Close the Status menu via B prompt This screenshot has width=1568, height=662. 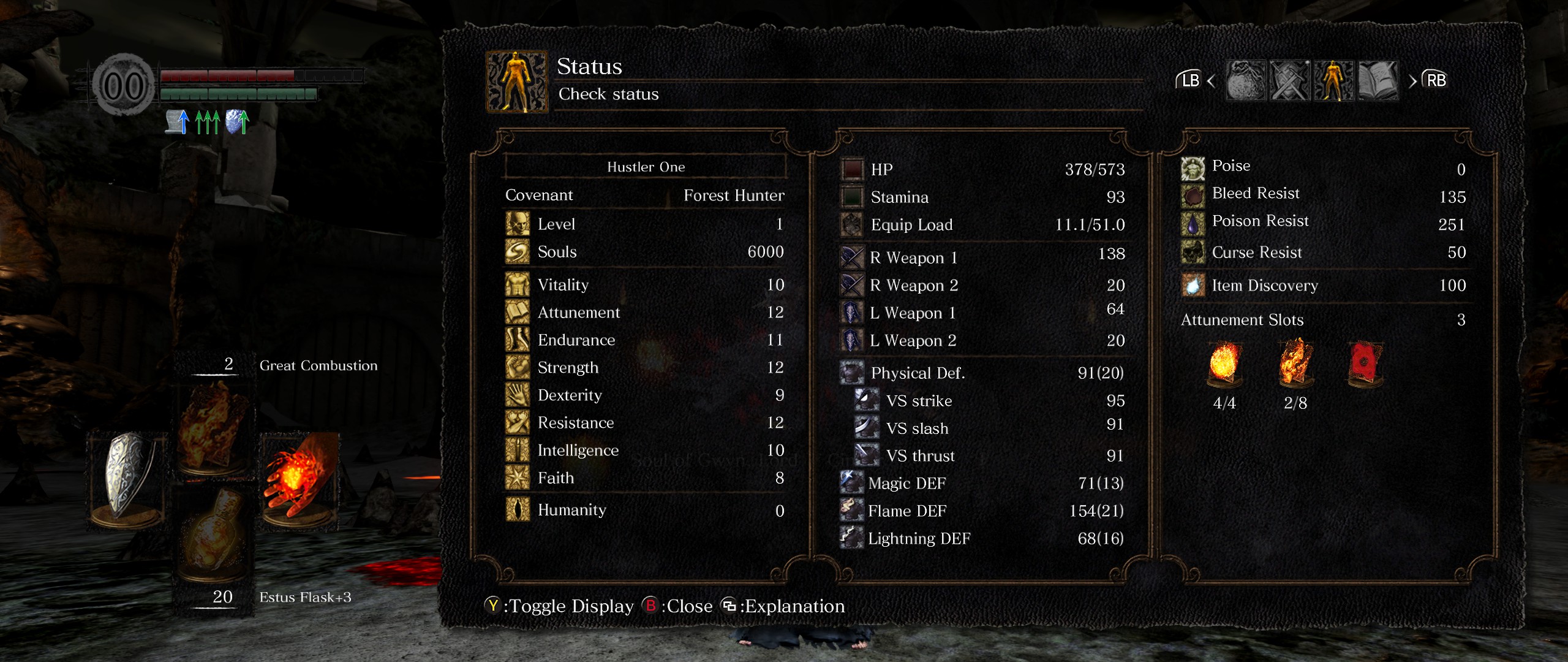[x=677, y=606]
